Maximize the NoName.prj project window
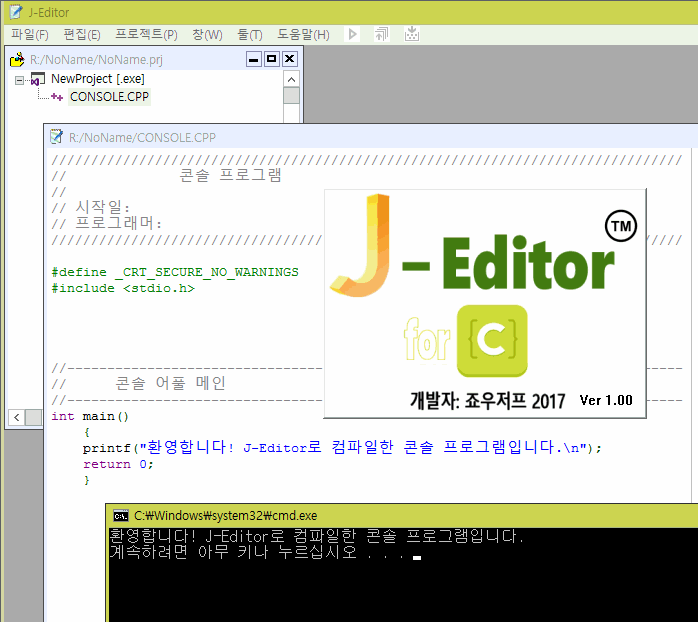Image resolution: width=698 pixels, height=622 pixels. (x=272, y=59)
